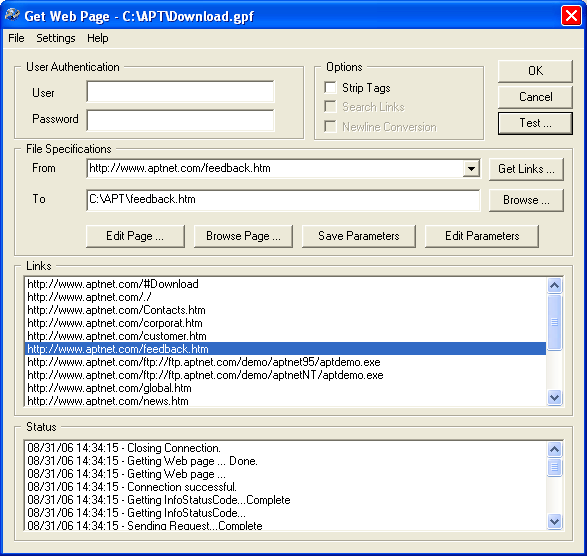Click the Status list scroll up arrow
587x556 pixels.
554,449
